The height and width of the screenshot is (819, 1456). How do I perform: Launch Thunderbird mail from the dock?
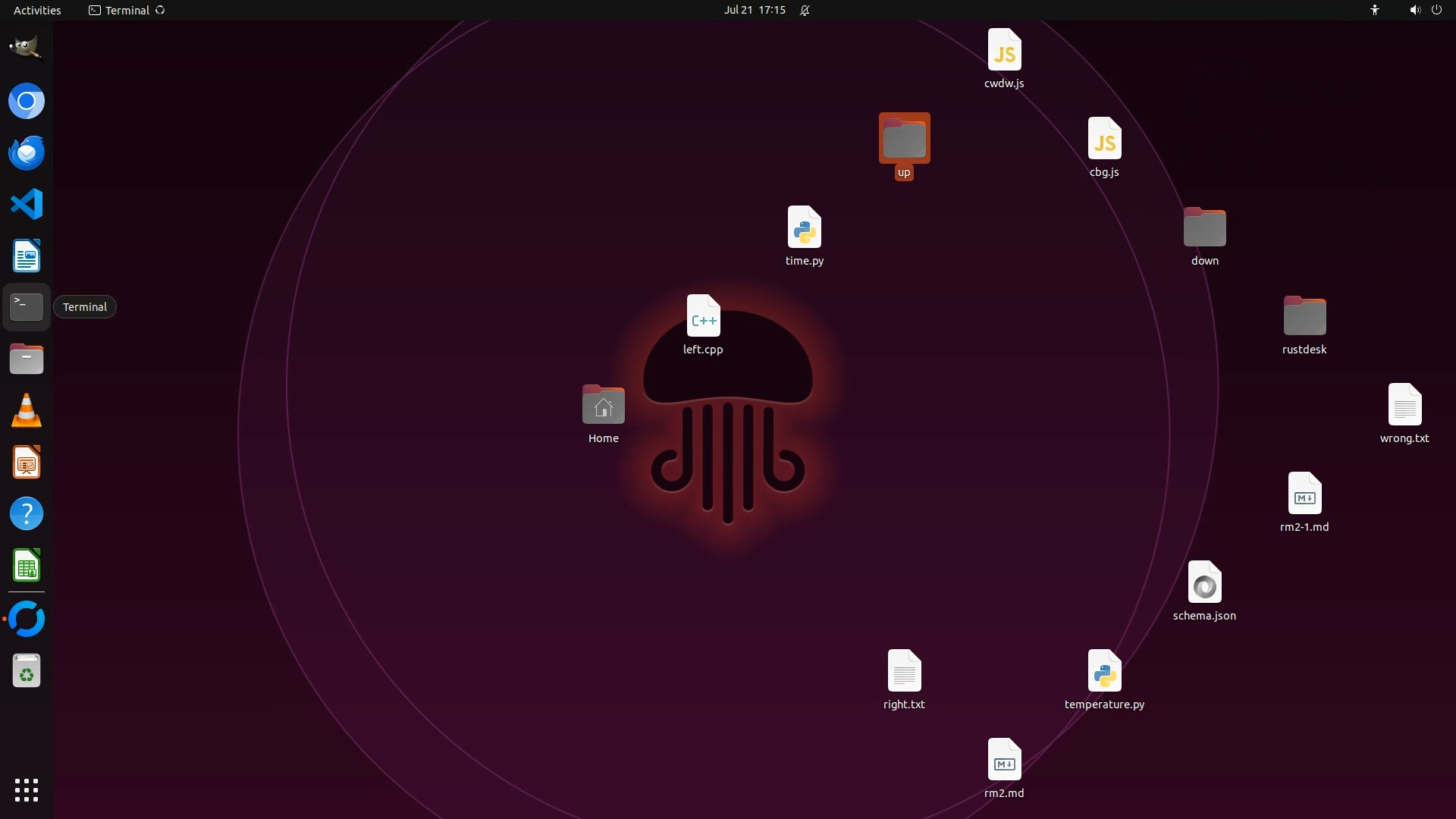click(27, 152)
